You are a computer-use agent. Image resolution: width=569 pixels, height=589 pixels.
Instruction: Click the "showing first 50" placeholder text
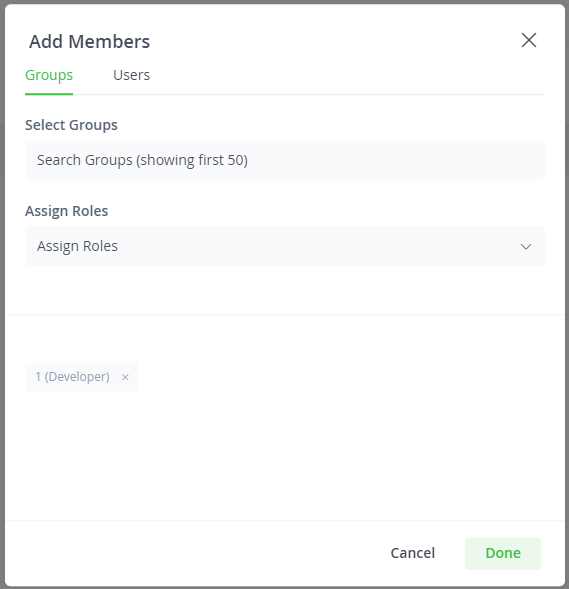click(x=192, y=160)
